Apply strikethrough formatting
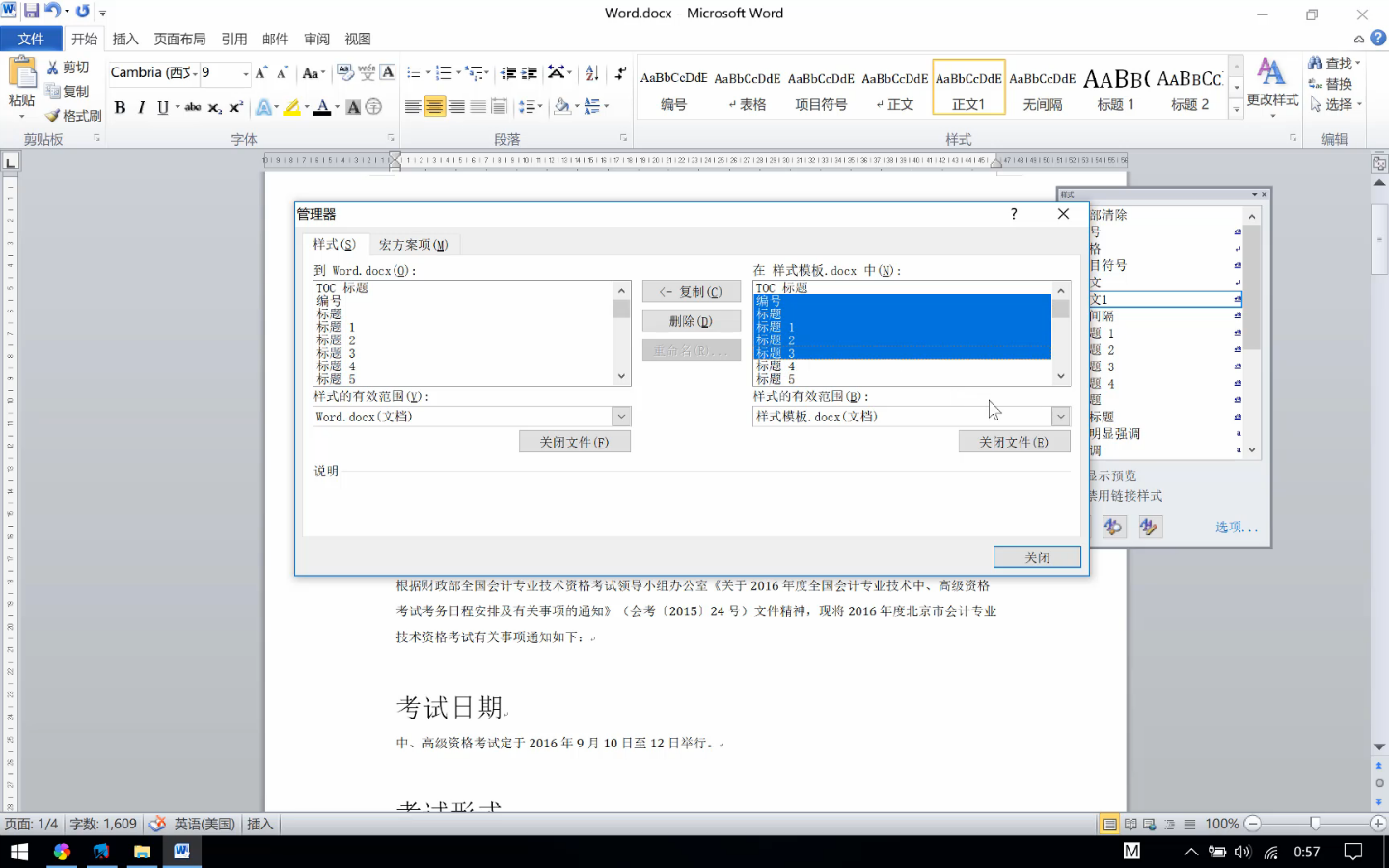 (x=192, y=108)
